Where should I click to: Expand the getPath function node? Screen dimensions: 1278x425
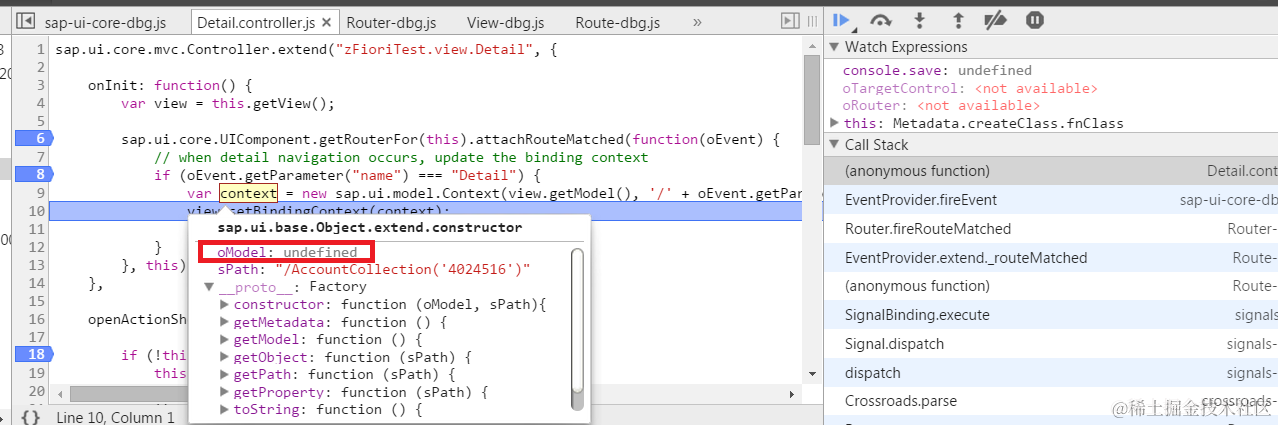click(225, 374)
